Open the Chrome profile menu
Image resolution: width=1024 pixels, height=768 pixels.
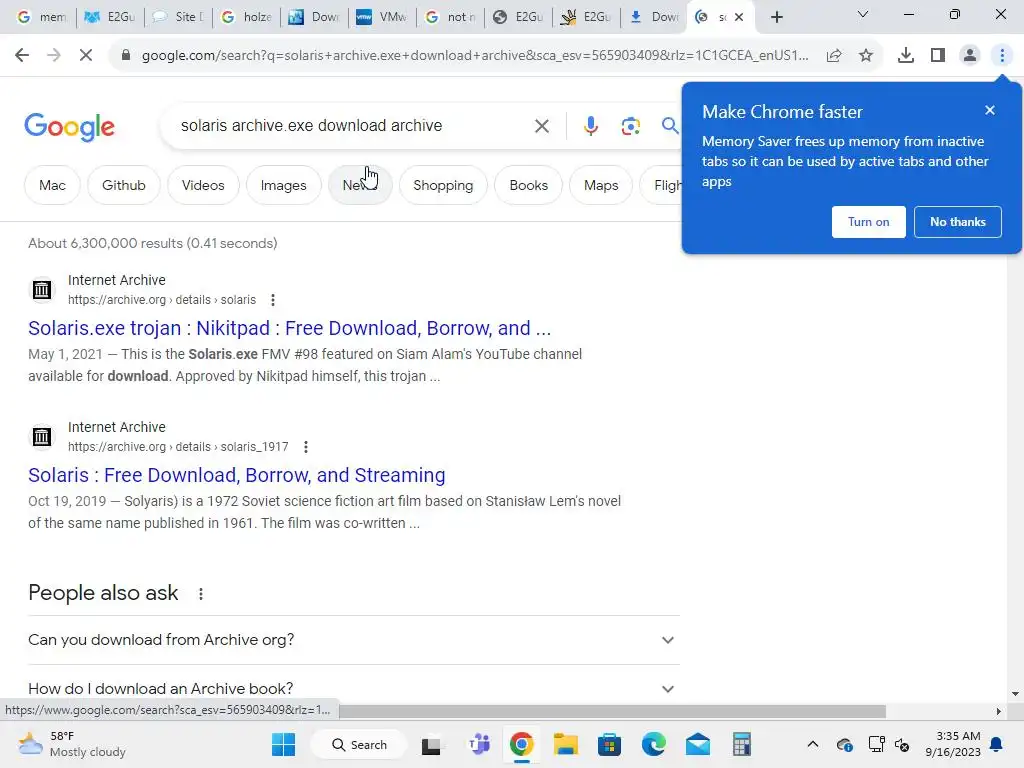pos(970,56)
